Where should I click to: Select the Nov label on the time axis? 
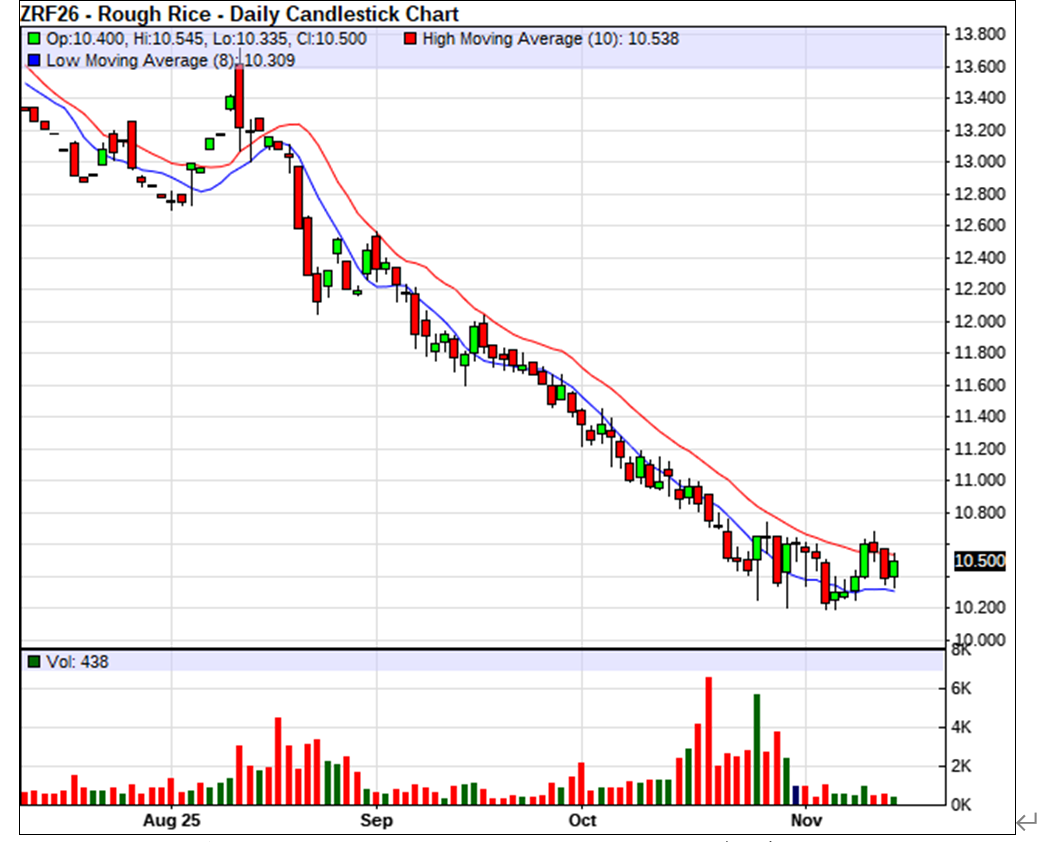point(806,822)
